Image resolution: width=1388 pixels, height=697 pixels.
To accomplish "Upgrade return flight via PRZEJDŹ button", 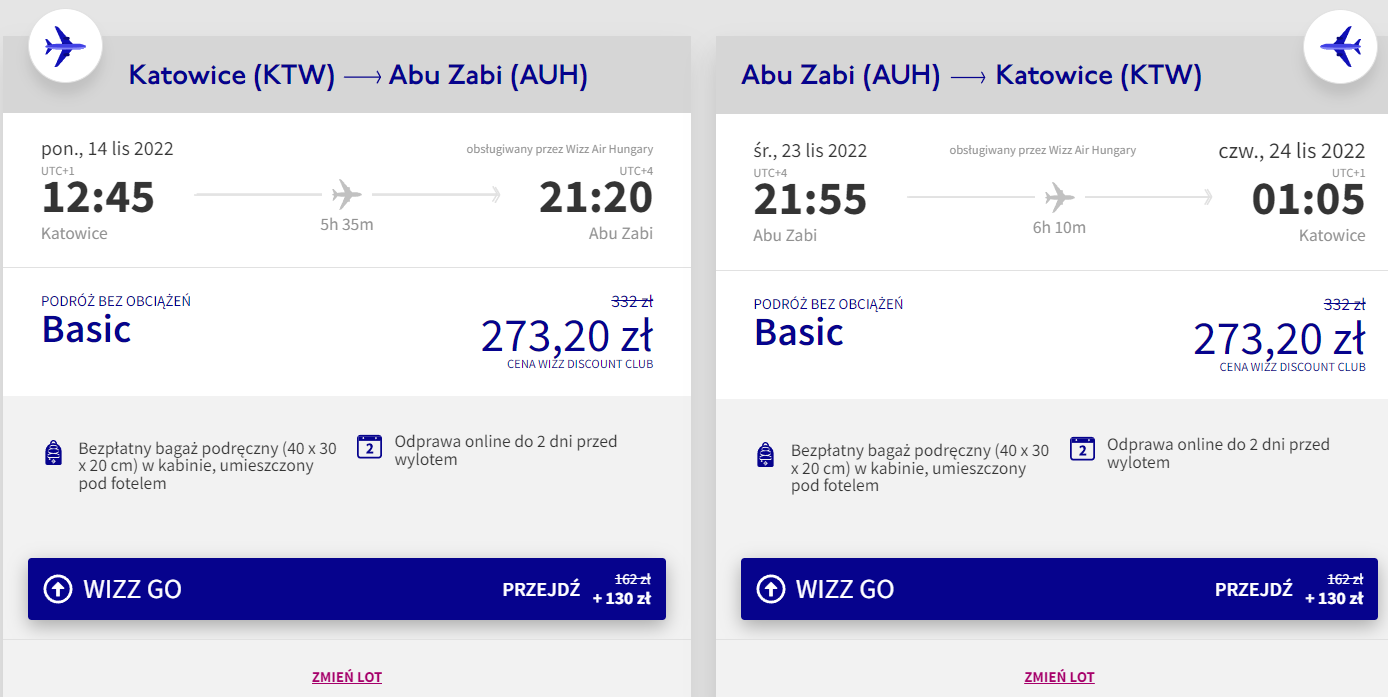I will [x=1254, y=589].
